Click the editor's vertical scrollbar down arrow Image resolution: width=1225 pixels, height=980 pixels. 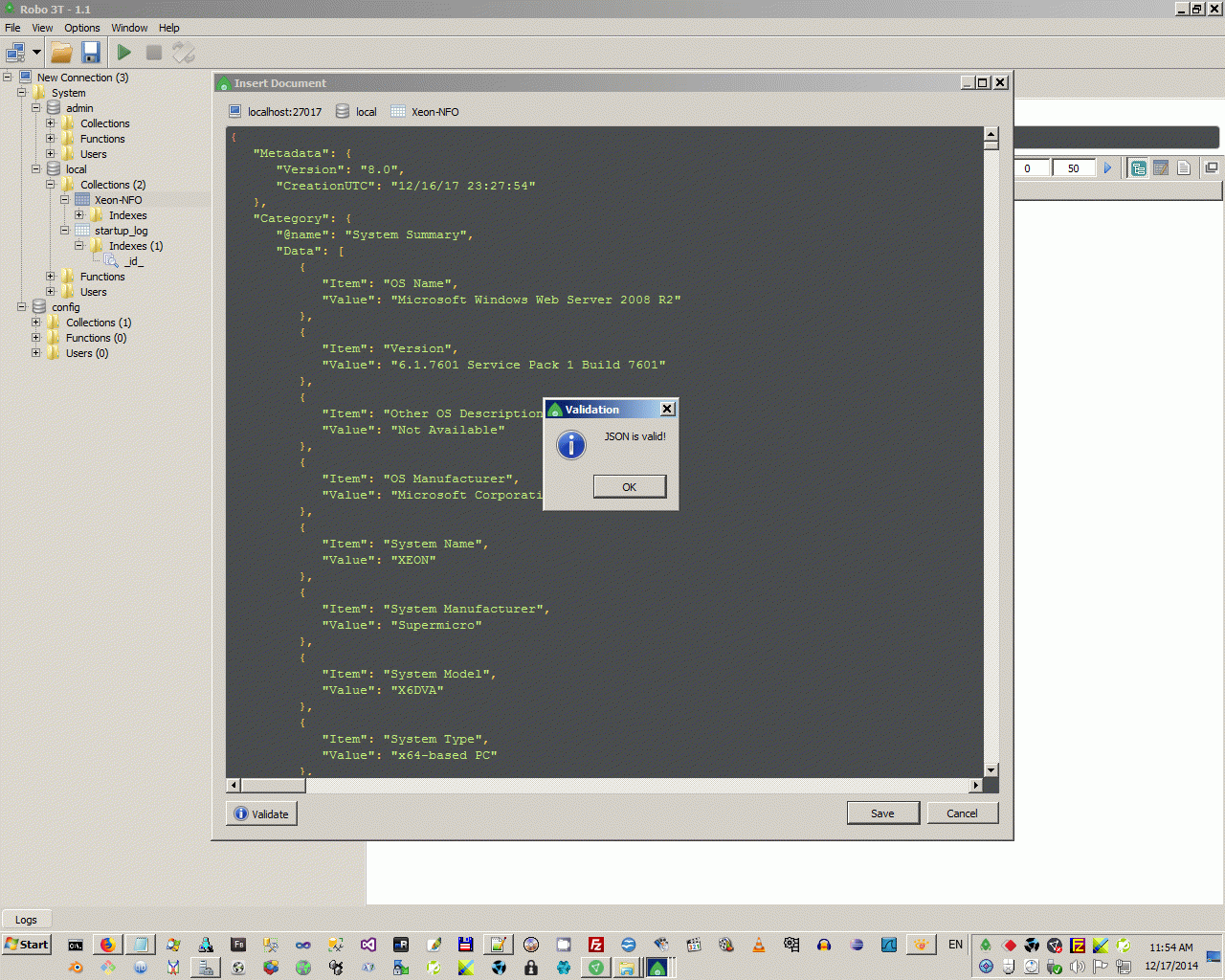point(991,769)
